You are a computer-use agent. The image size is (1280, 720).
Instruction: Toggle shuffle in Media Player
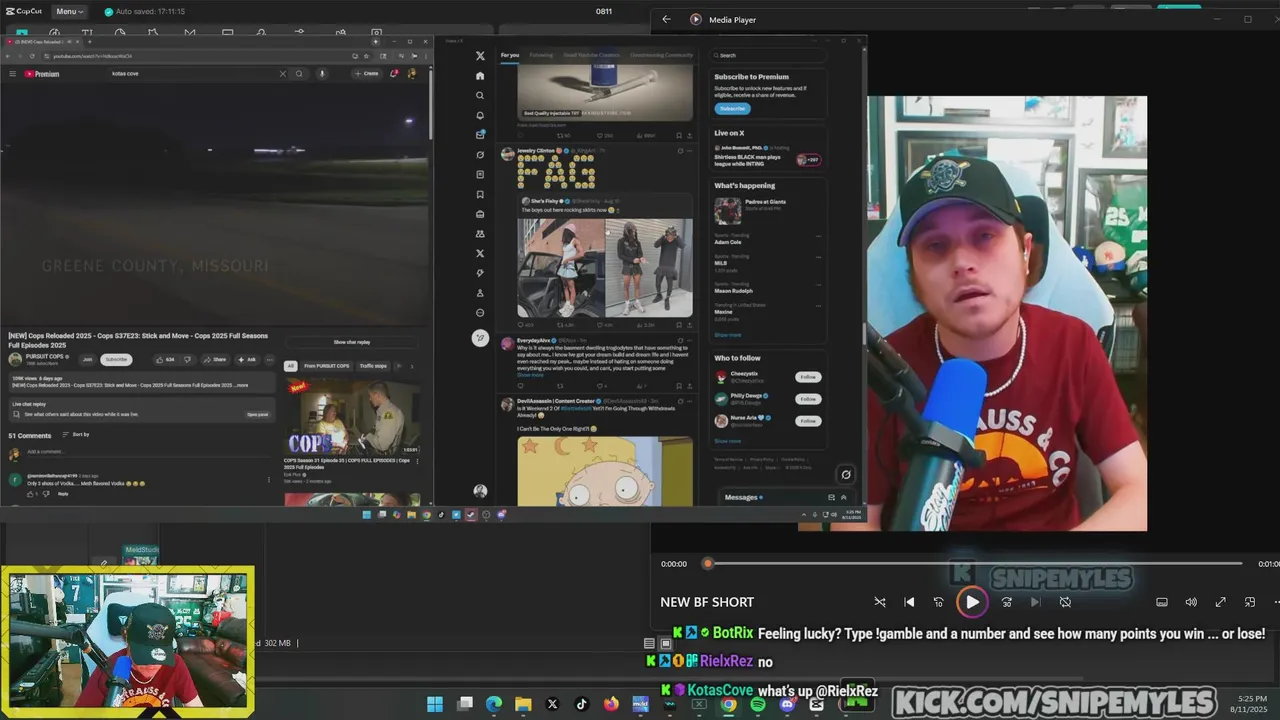tap(880, 602)
